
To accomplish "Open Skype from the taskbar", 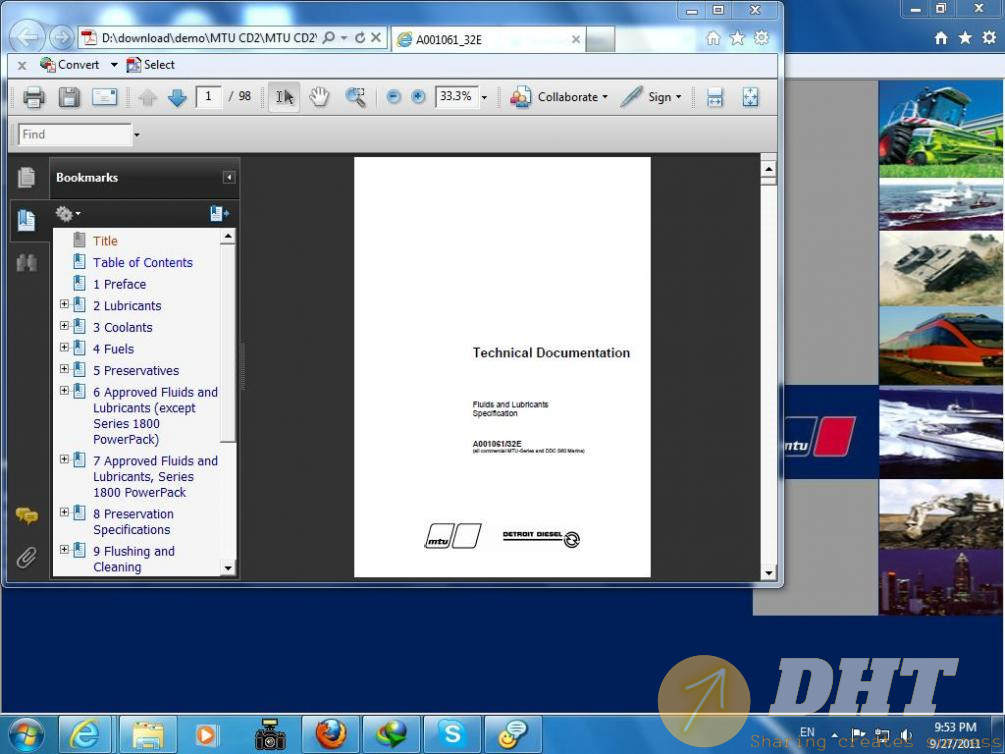I will coord(452,734).
